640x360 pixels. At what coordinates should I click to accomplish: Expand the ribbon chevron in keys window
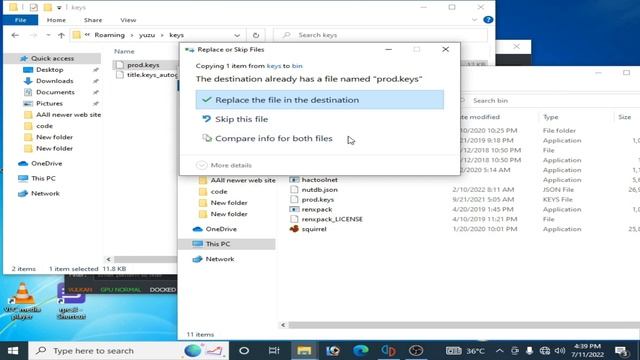(474, 20)
